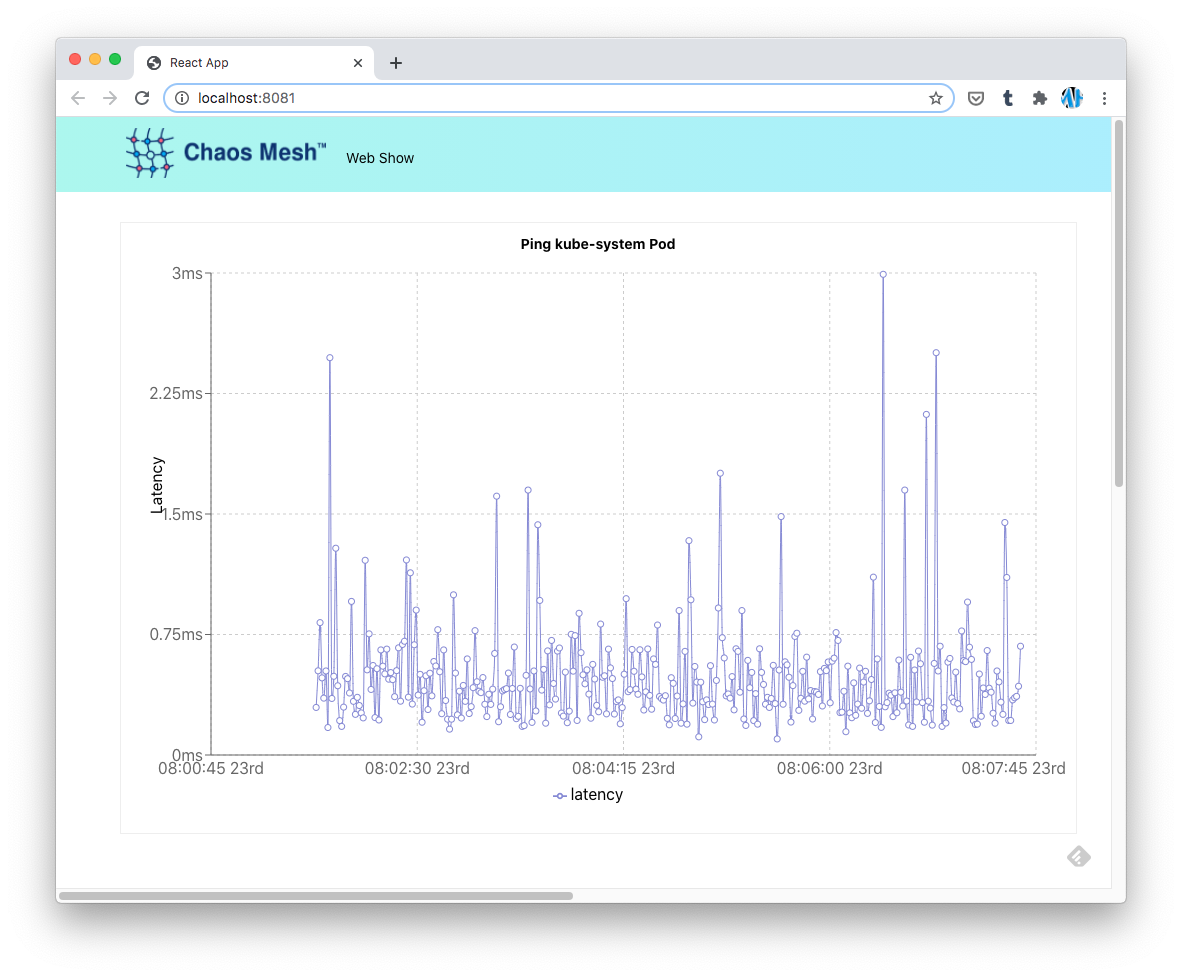Reload the page with refresh icon
1182x977 pixels.
pos(142,98)
